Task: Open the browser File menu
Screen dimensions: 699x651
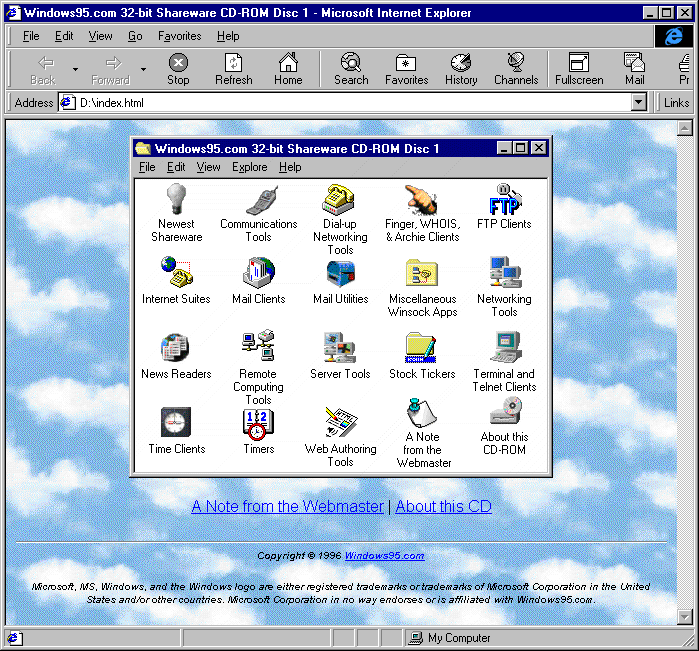Action: point(31,36)
